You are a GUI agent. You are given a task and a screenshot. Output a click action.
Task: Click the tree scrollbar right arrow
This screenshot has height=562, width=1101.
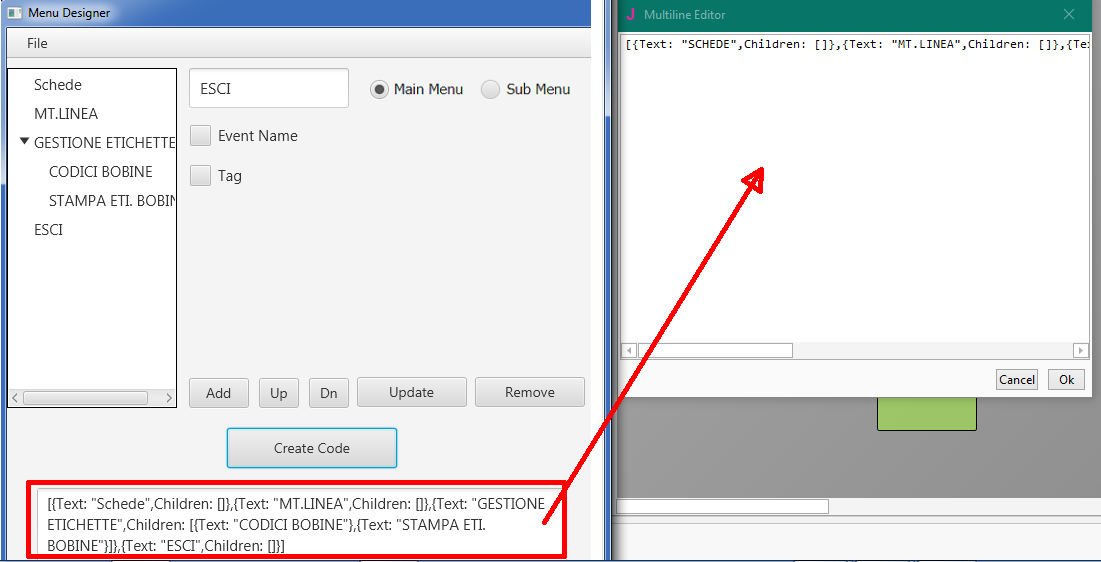tap(169, 398)
